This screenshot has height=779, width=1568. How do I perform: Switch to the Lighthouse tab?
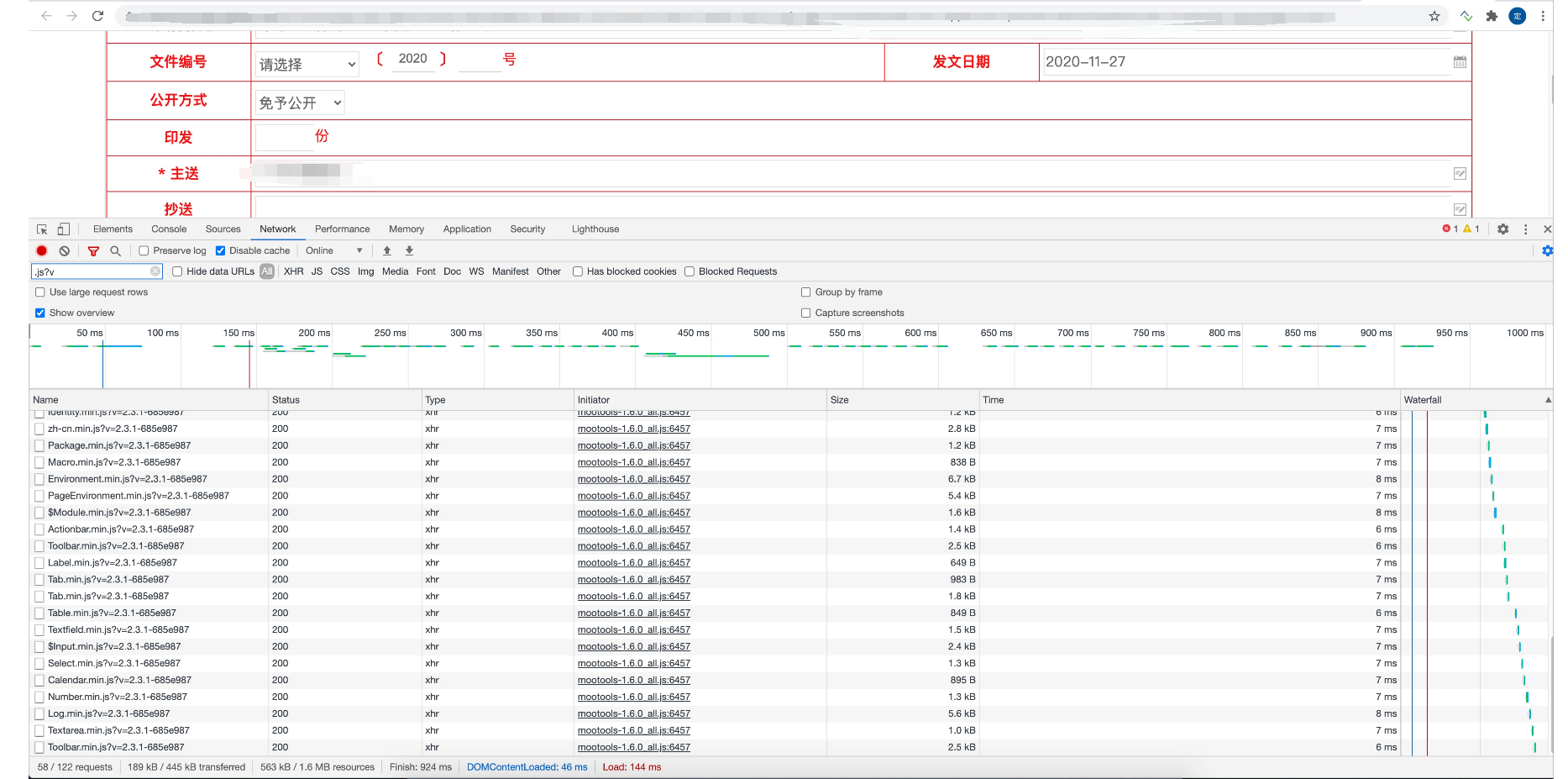pyautogui.click(x=595, y=229)
